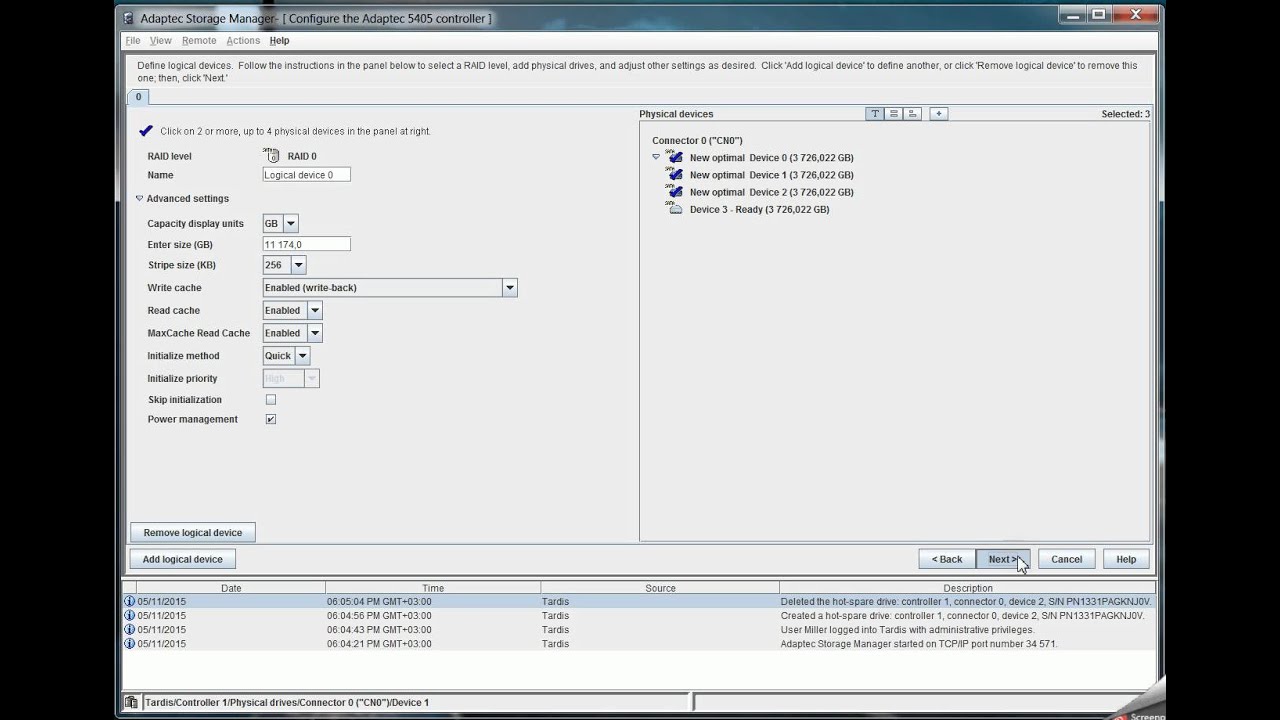Image resolution: width=1280 pixels, height=720 pixels.
Task: Click the 'Connector 0 ("CN0")' label
Action: tap(697, 140)
